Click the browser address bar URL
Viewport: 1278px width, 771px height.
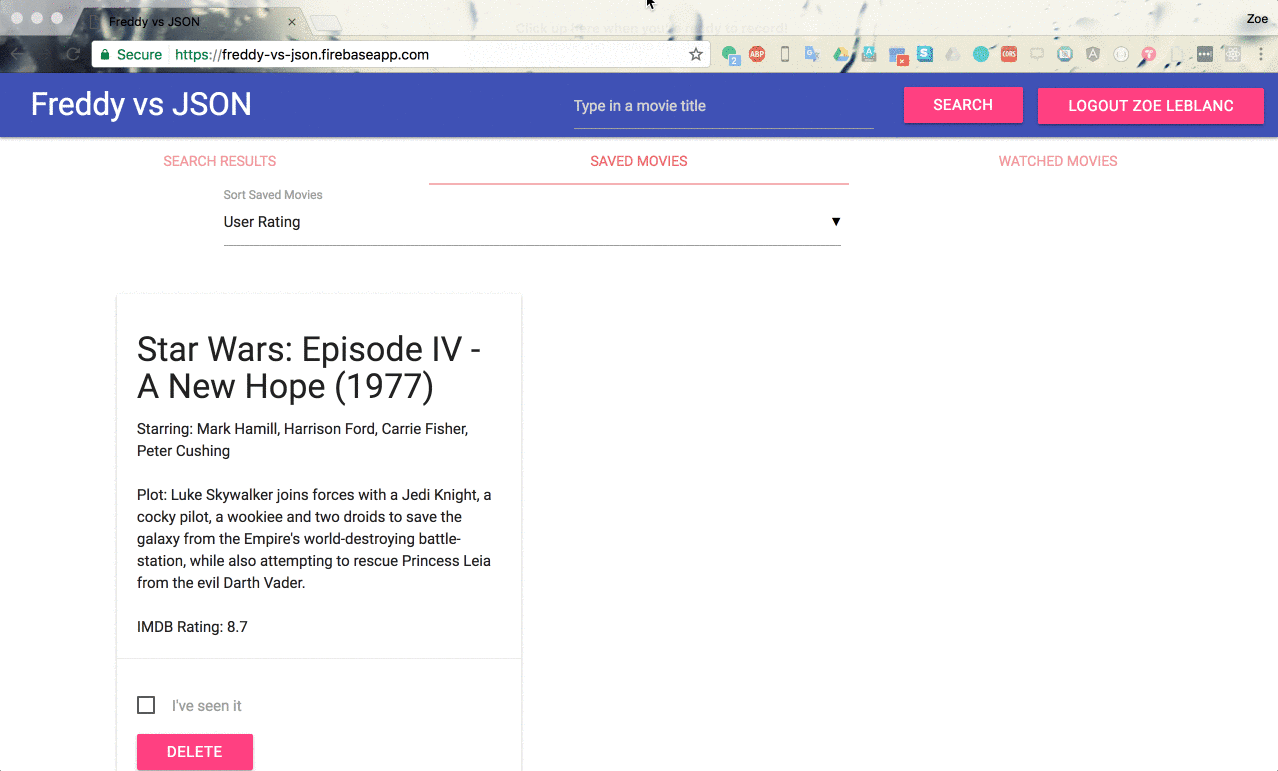[302, 55]
